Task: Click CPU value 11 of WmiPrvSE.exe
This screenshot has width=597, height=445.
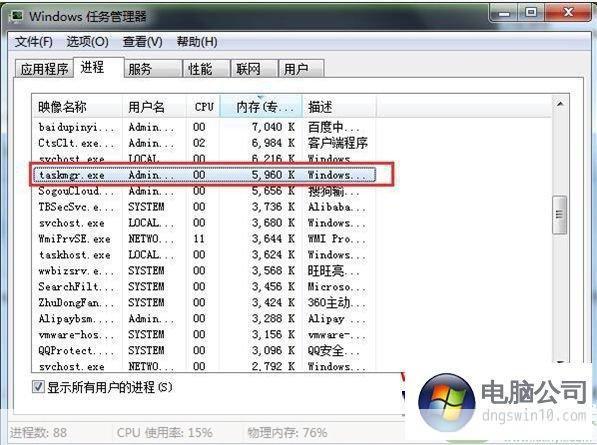Action: (199, 239)
